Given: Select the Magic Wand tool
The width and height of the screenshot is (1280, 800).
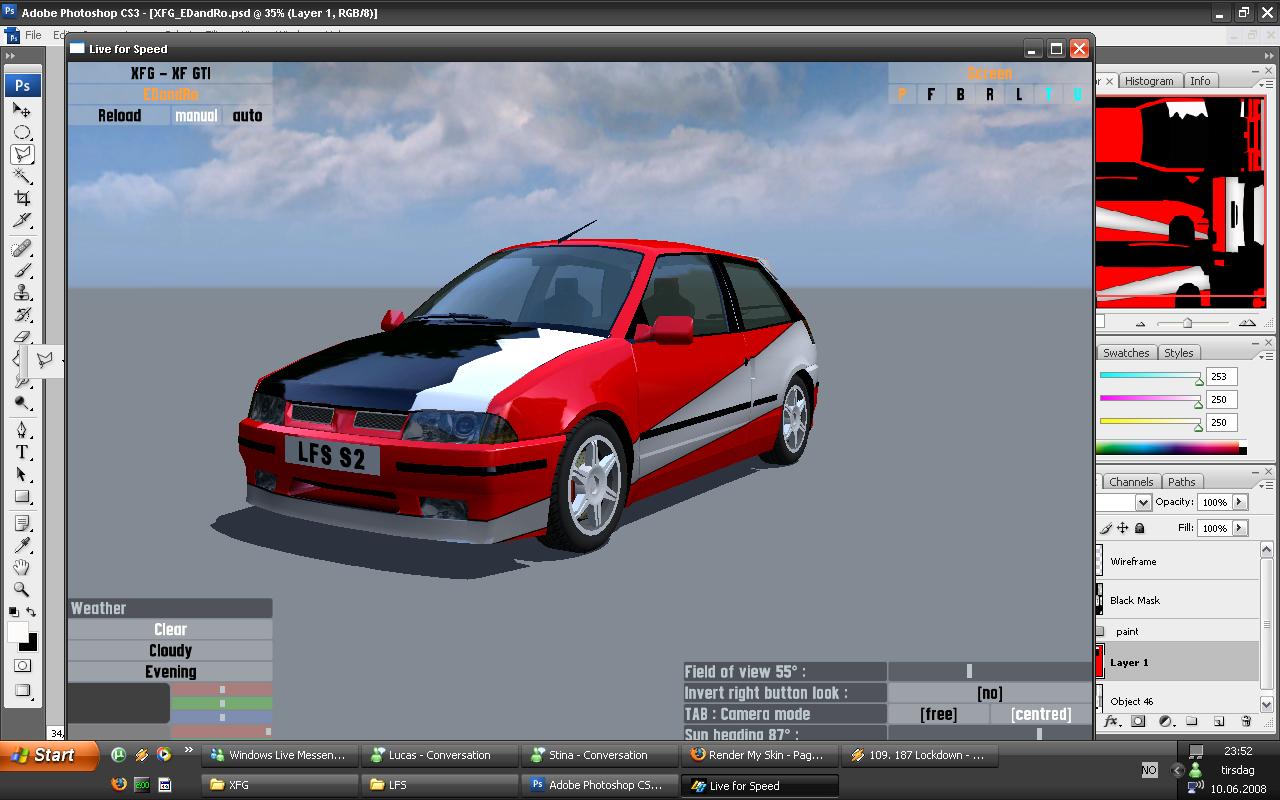Looking at the screenshot, I should click(x=22, y=176).
